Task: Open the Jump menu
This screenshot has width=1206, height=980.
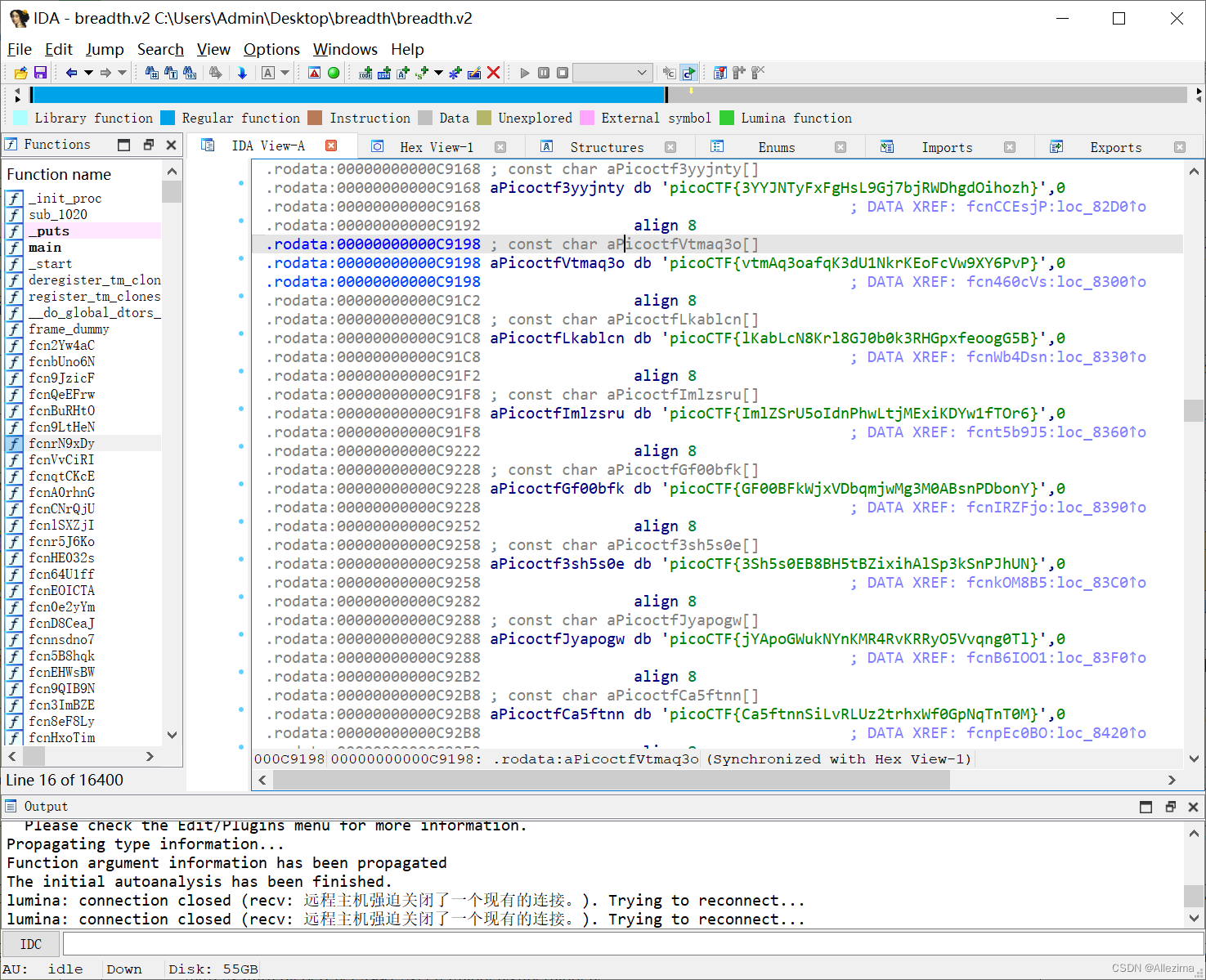Action: 105,49
